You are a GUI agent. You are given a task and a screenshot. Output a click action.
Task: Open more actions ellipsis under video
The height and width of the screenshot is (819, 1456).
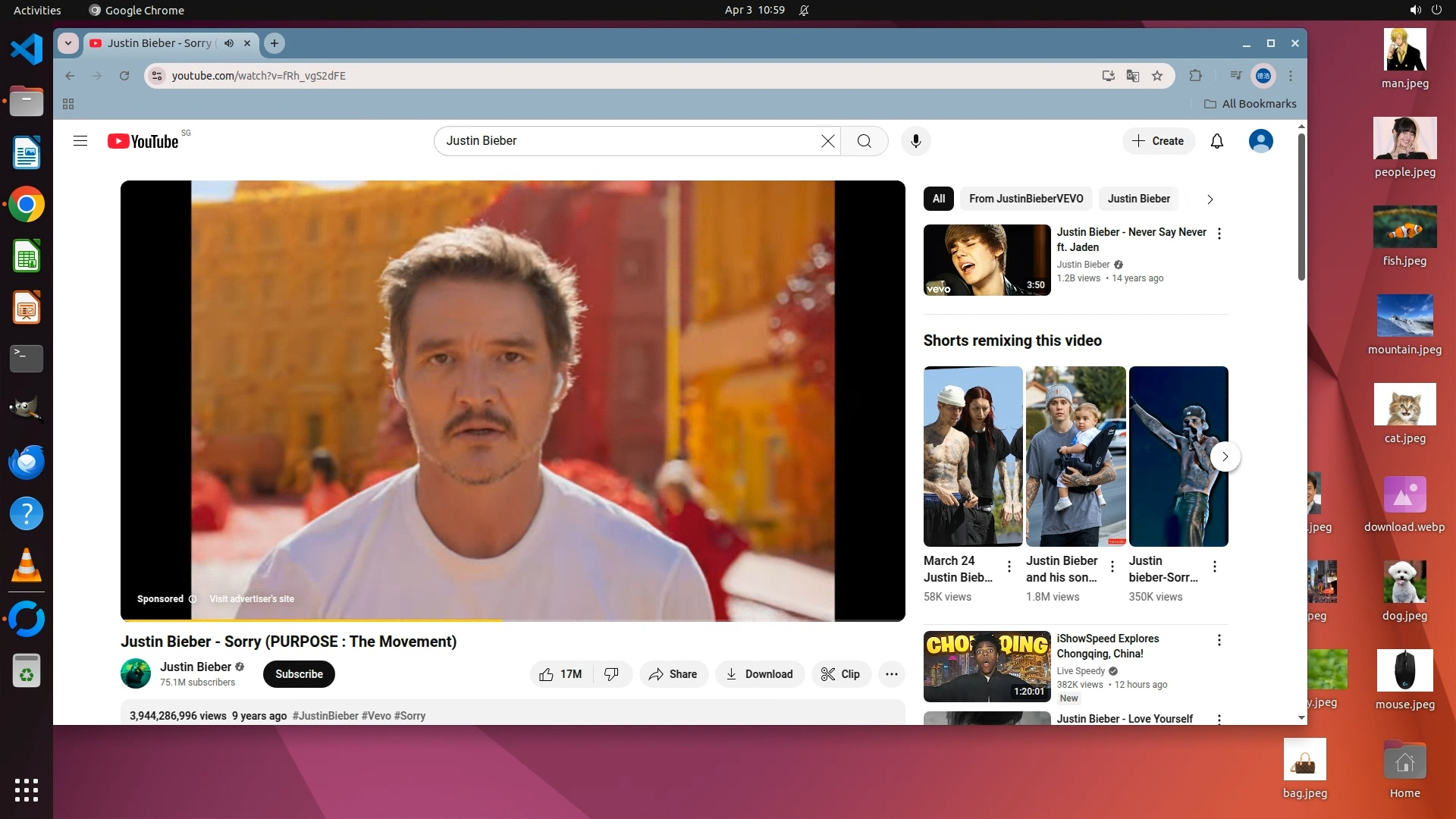[x=892, y=674]
